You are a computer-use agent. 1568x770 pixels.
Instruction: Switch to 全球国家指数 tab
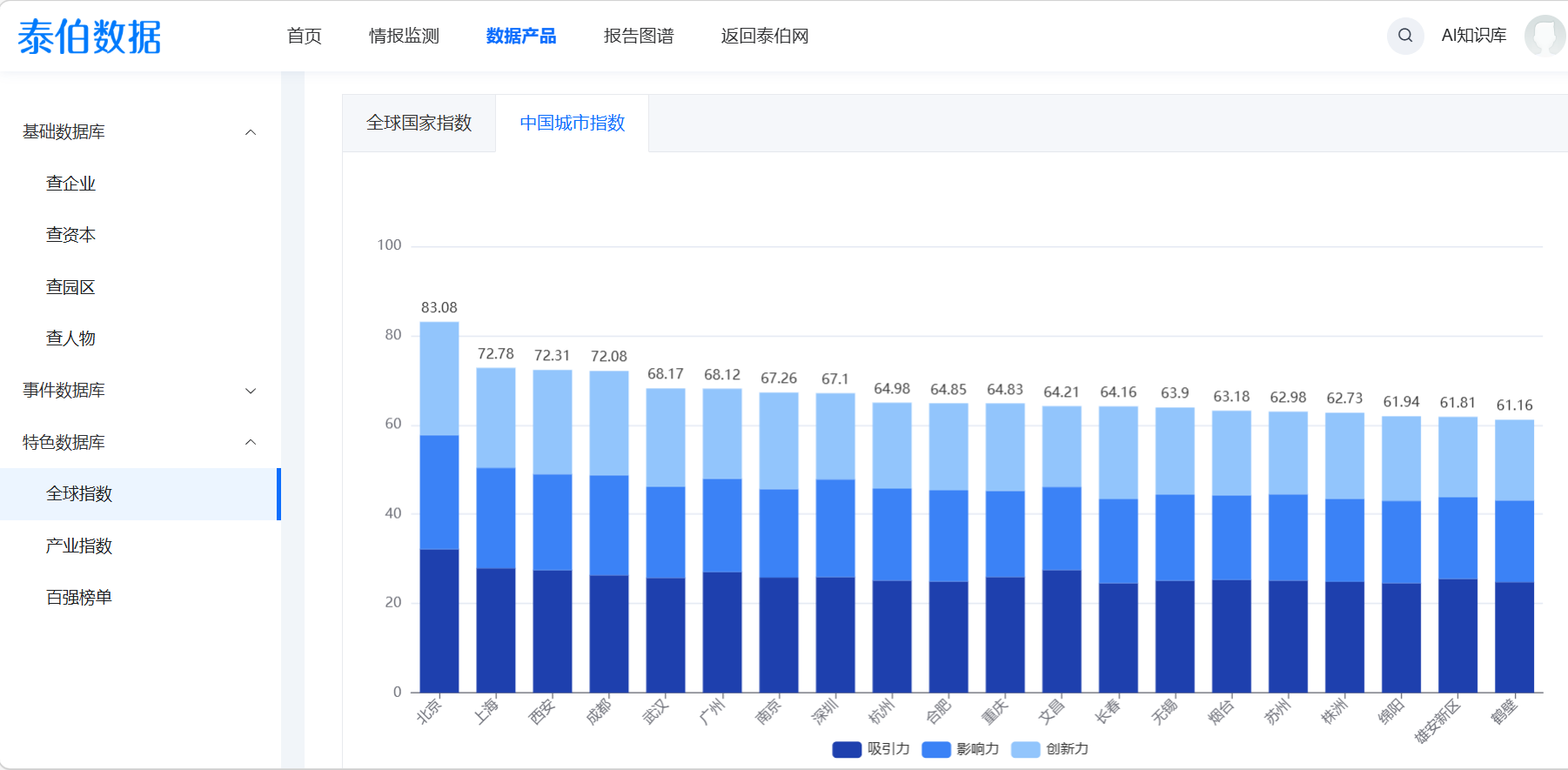click(419, 124)
